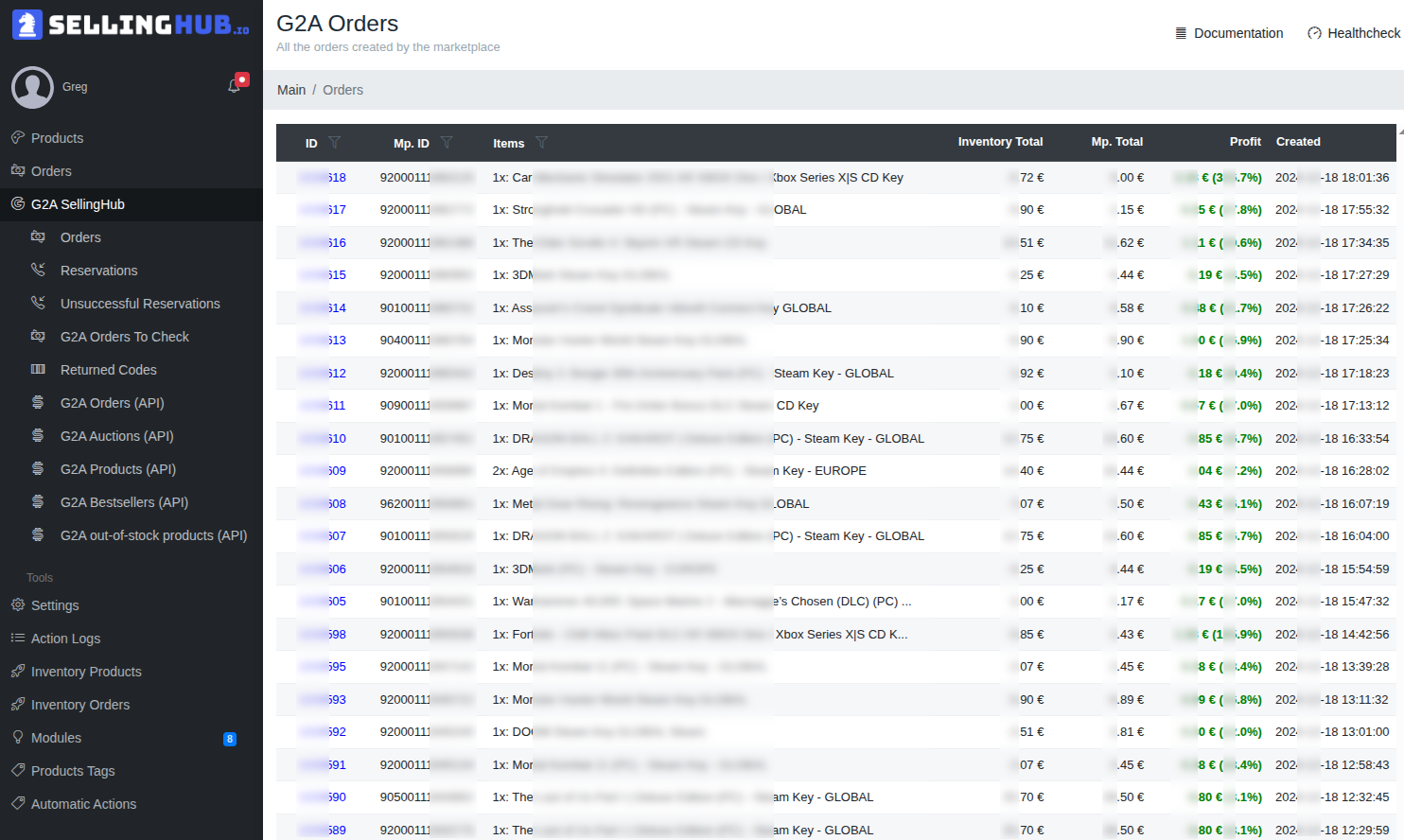The image size is (1404, 840).
Task: Filter the Items column using its funnel icon
Action: 543,143
